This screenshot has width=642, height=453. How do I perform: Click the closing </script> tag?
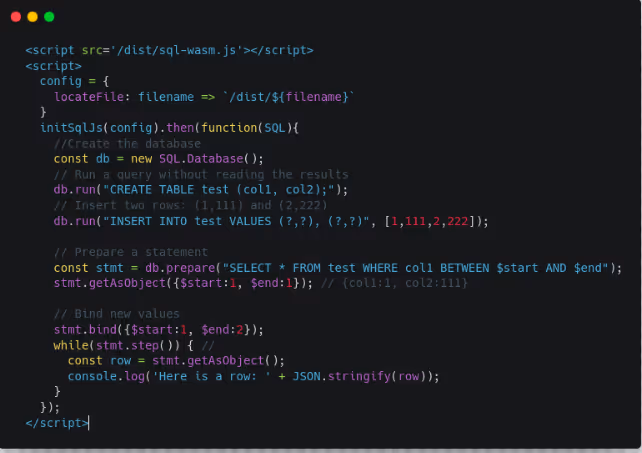point(57,423)
